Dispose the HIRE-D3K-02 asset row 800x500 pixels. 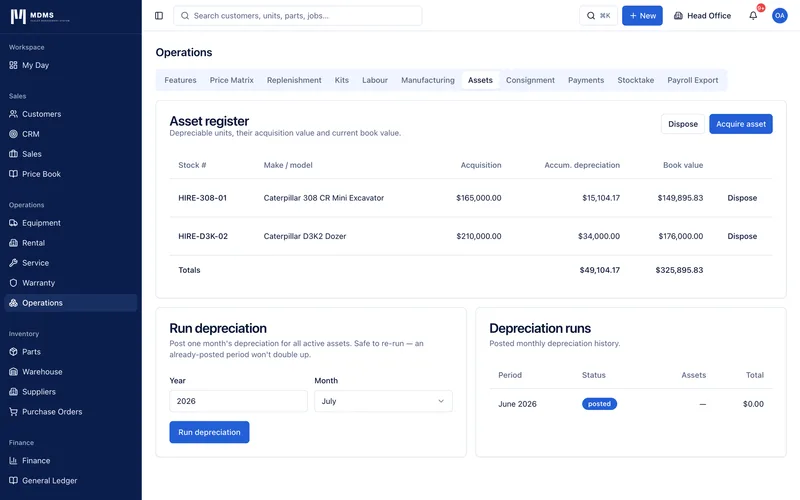click(742, 236)
